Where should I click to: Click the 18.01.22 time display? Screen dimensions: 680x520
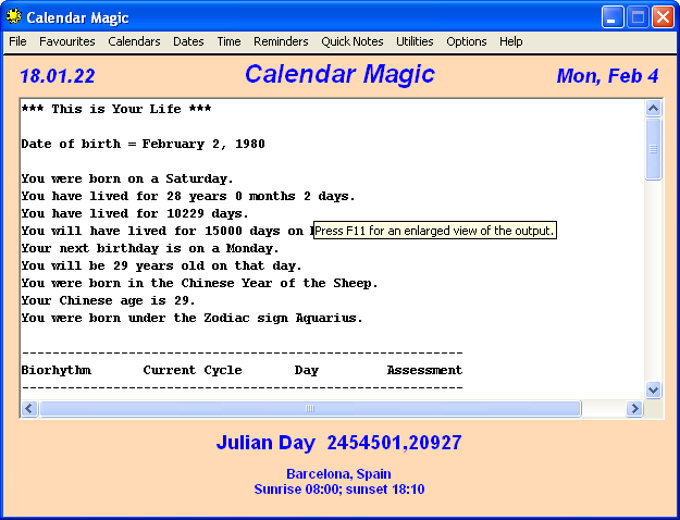[57, 76]
